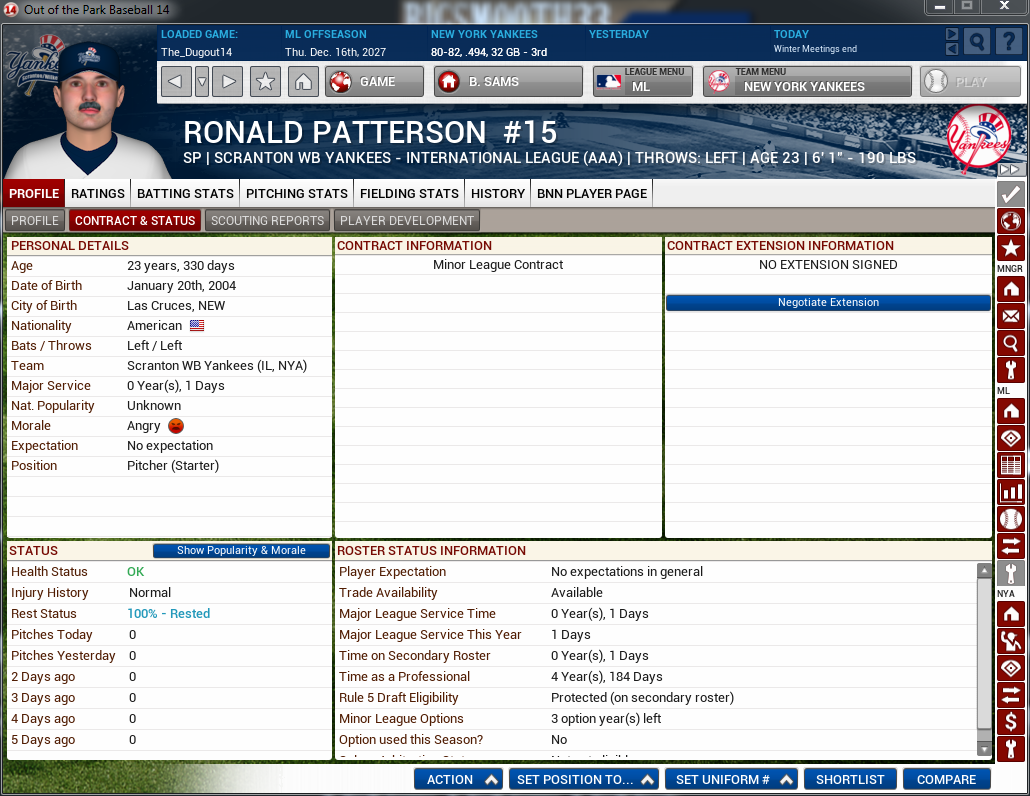The width and height of the screenshot is (1030, 796).
Task: Open the table grid icon in sidebar
Action: pos(1011,465)
